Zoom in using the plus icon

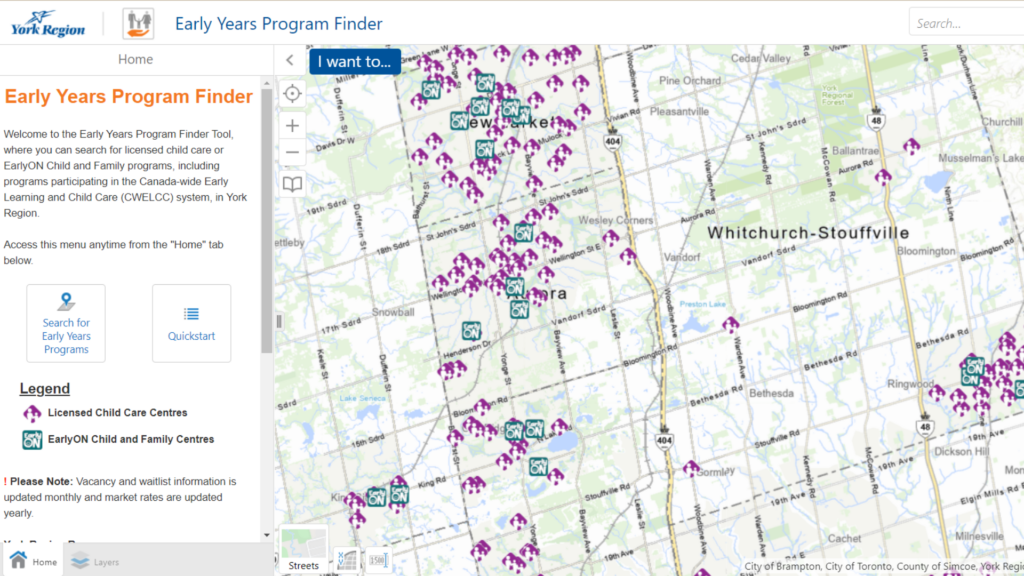(x=292, y=124)
